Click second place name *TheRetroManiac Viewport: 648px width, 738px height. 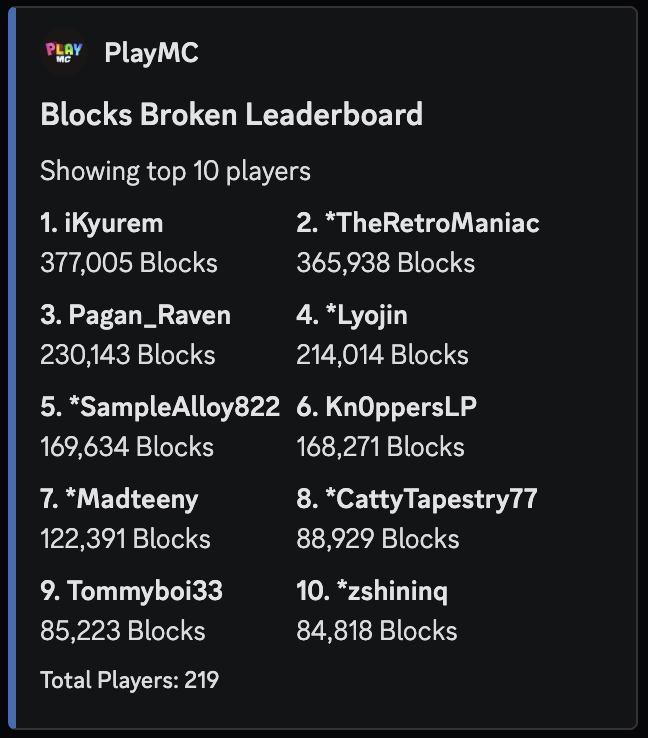pos(418,223)
